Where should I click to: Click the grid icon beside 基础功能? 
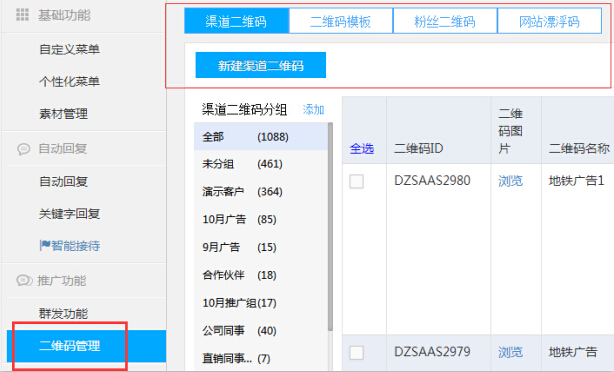point(22,15)
